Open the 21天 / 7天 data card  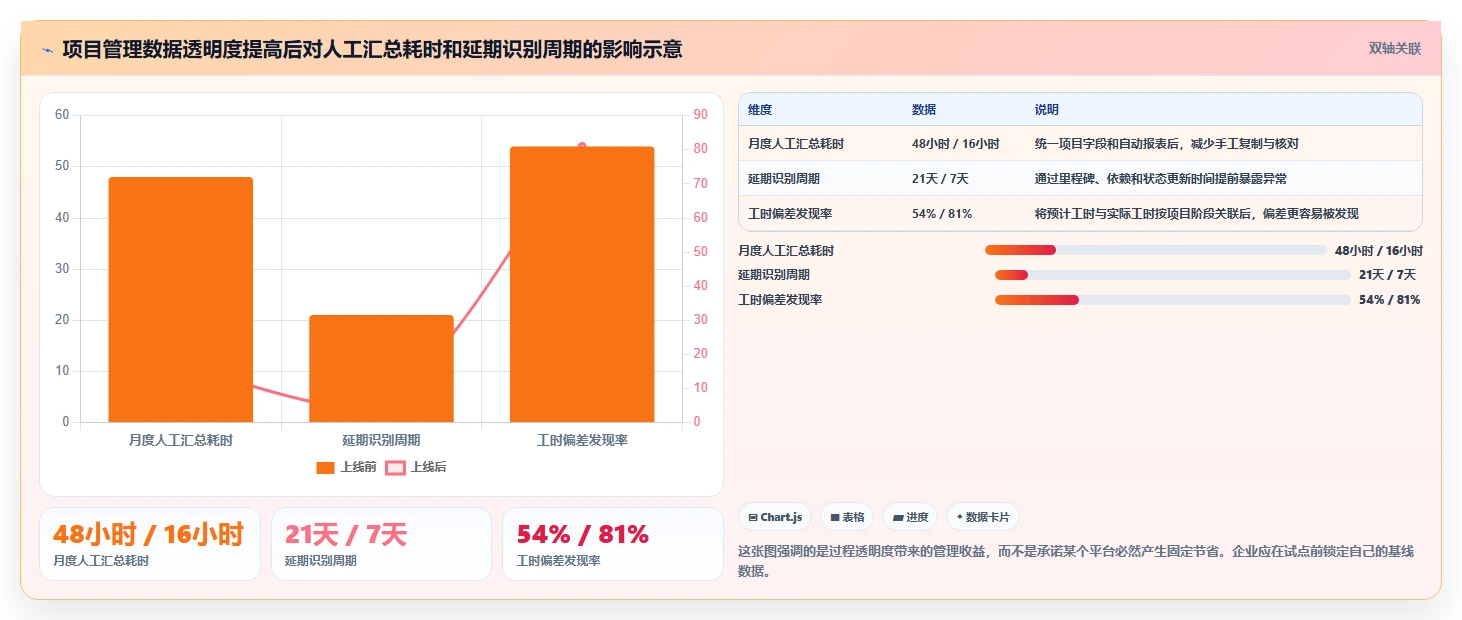[381, 544]
